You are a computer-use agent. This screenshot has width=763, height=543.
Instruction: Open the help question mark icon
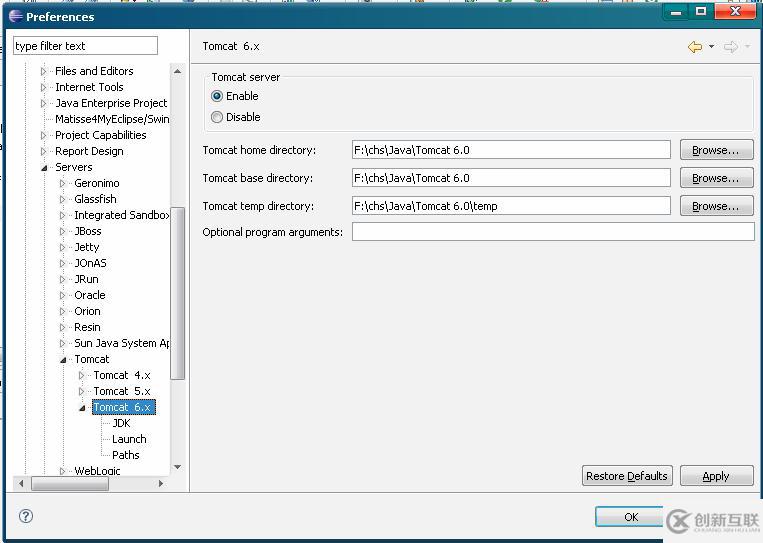26,516
